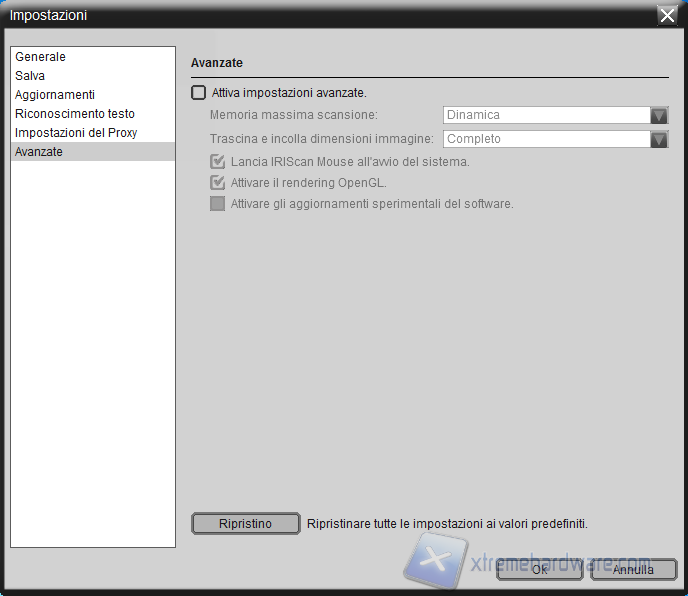Select Salva in the settings list
688x596 pixels.
pos(30,76)
